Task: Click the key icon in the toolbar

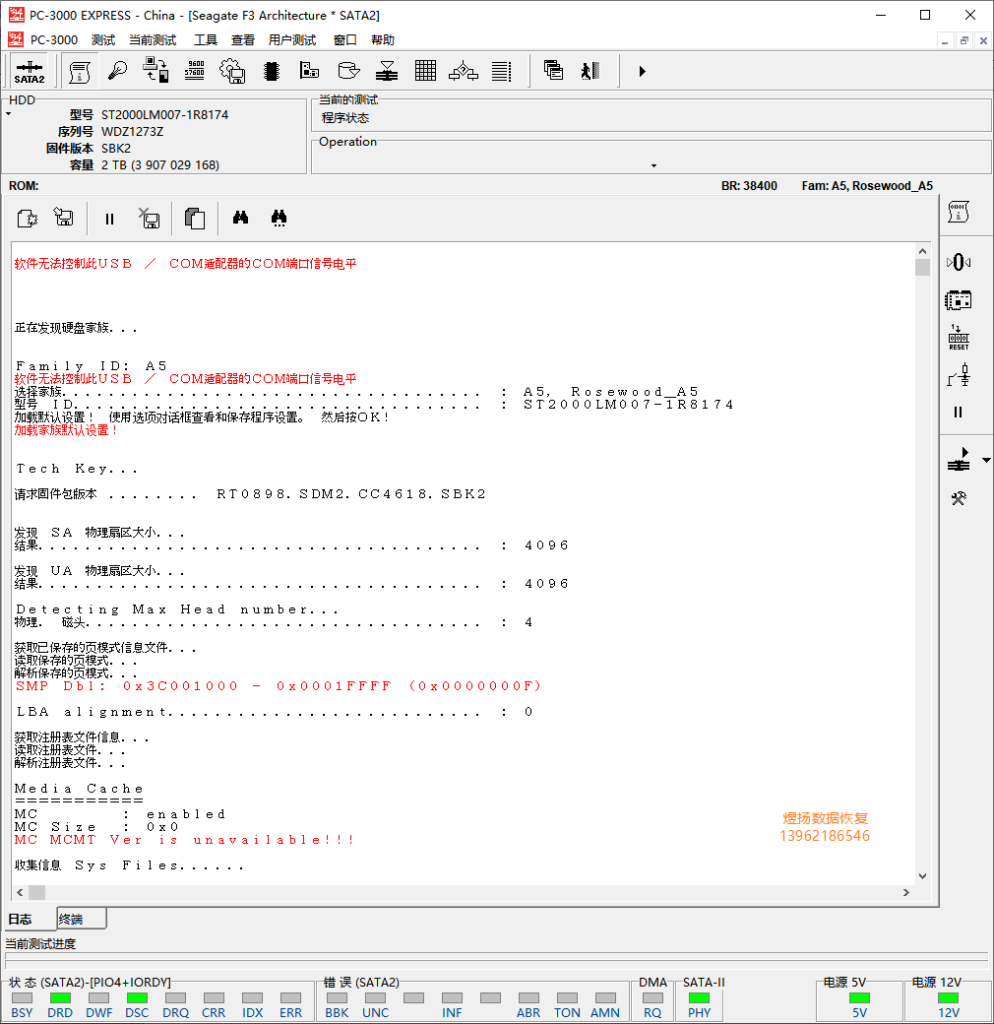Action: (x=118, y=71)
